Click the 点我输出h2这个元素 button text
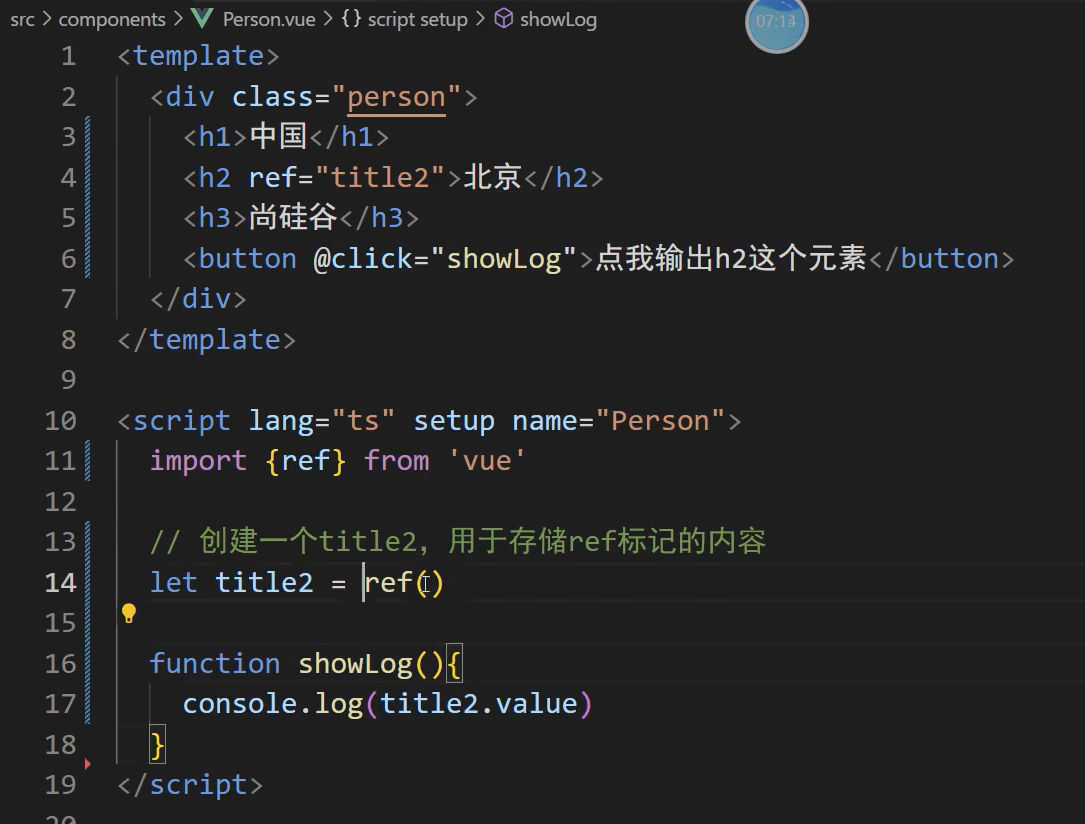 point(731,258)
